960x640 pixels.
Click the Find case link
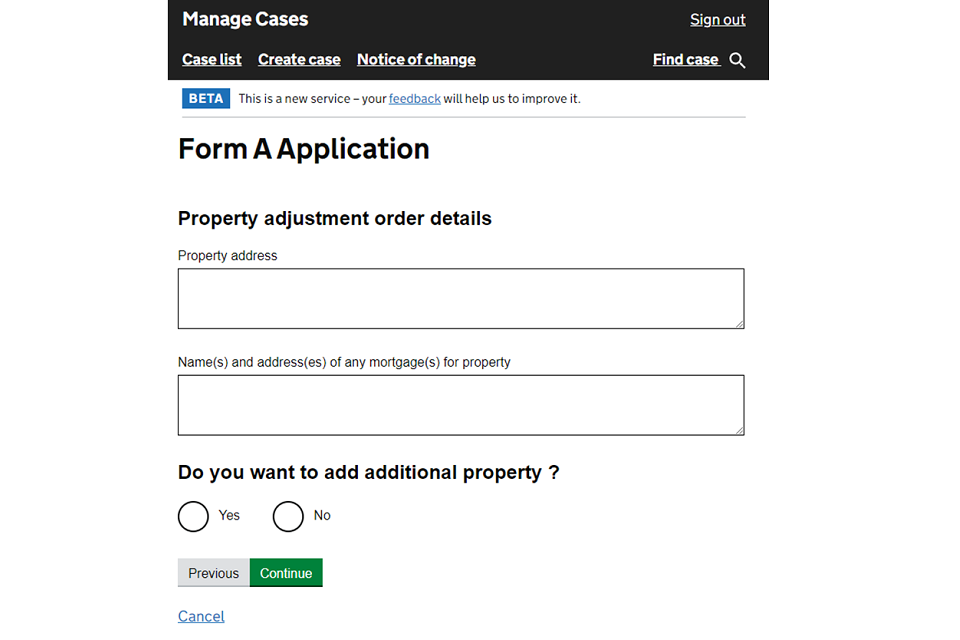[x=686, y=60]
